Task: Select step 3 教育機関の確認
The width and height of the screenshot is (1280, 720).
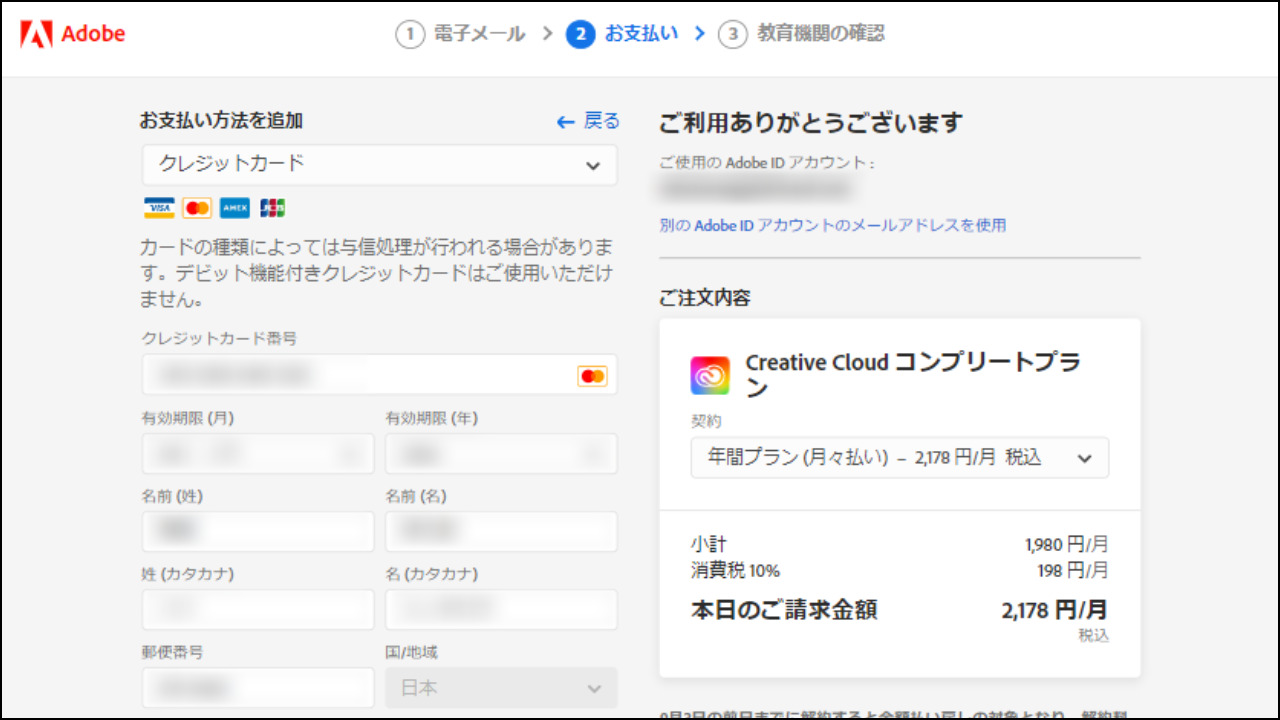Action: coord(802,35)
